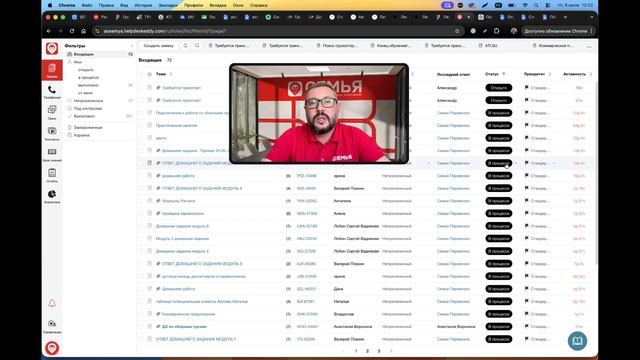Switch to the Поиск грузоотпр... tab
This screenshot has height=360, width=640.
pyautogui.click(x=337, y=46)
